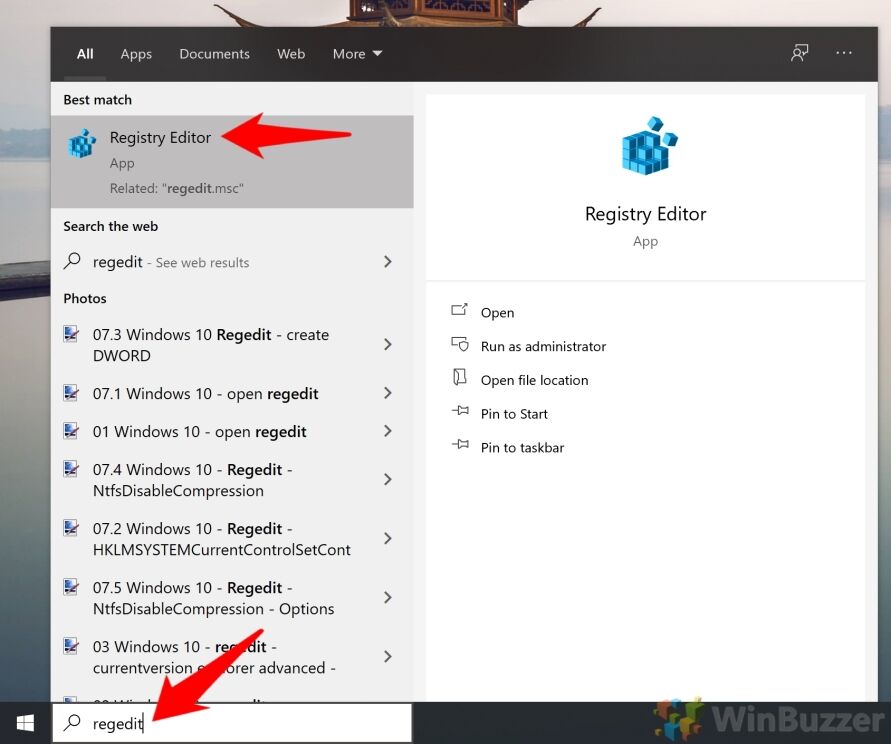Viewport: 891px width, 744px height.
Task: Click the feedback person icon in header
Action: tap(799, 53)
